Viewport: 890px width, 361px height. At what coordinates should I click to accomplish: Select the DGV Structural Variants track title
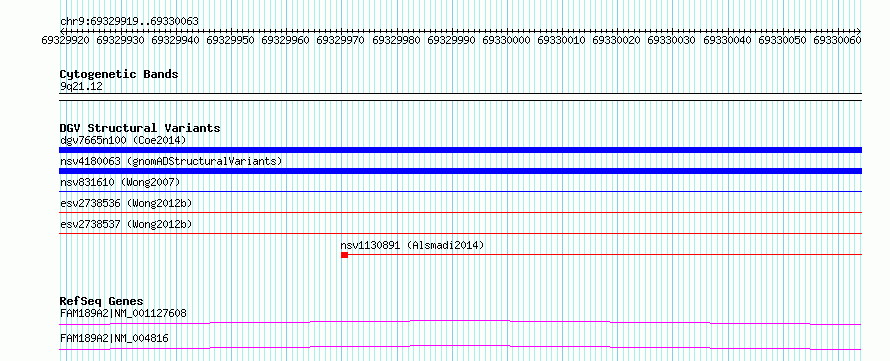(140, 128)
